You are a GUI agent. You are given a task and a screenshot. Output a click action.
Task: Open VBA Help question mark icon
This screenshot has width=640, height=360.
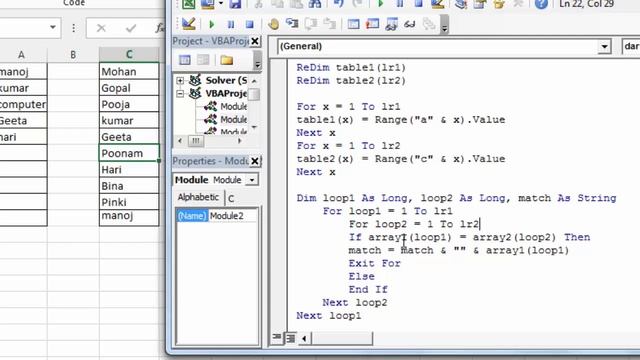point(541,4)
